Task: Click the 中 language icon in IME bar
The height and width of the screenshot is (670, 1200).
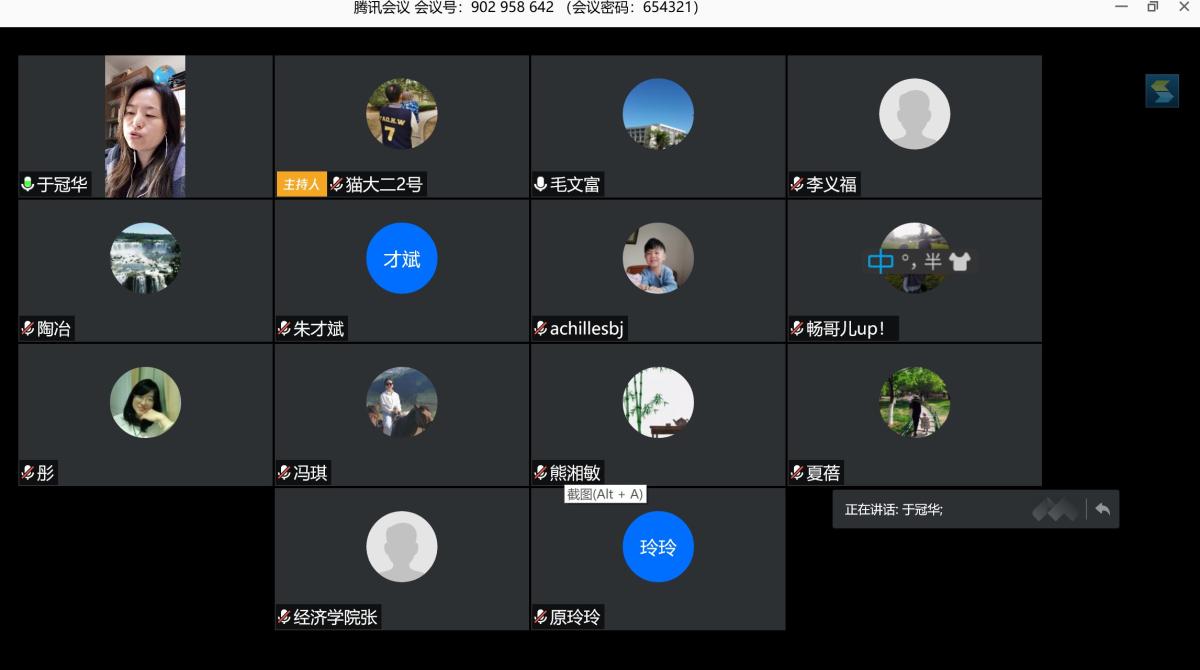Action: point(880,262)
